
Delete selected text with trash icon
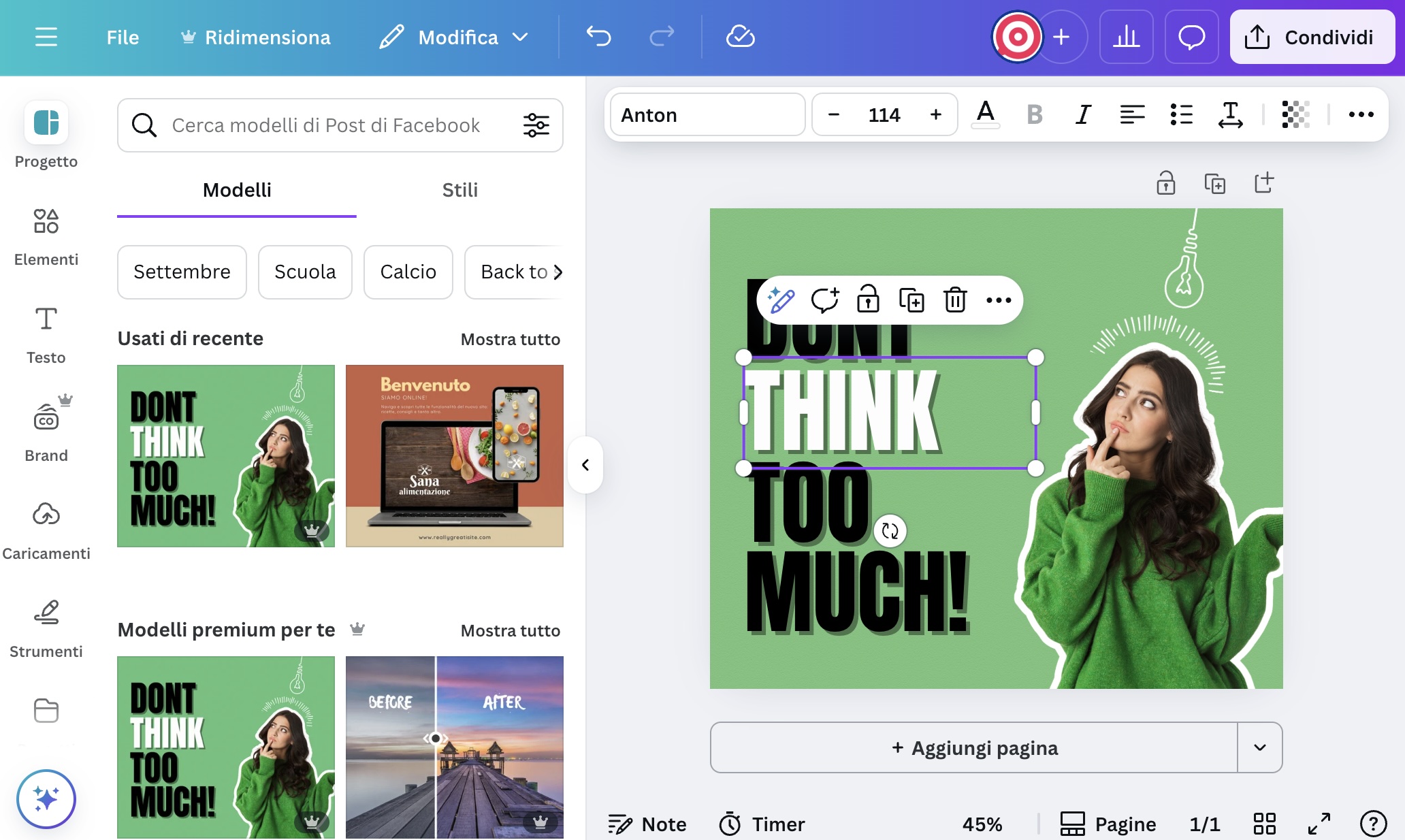click(954, 300)
